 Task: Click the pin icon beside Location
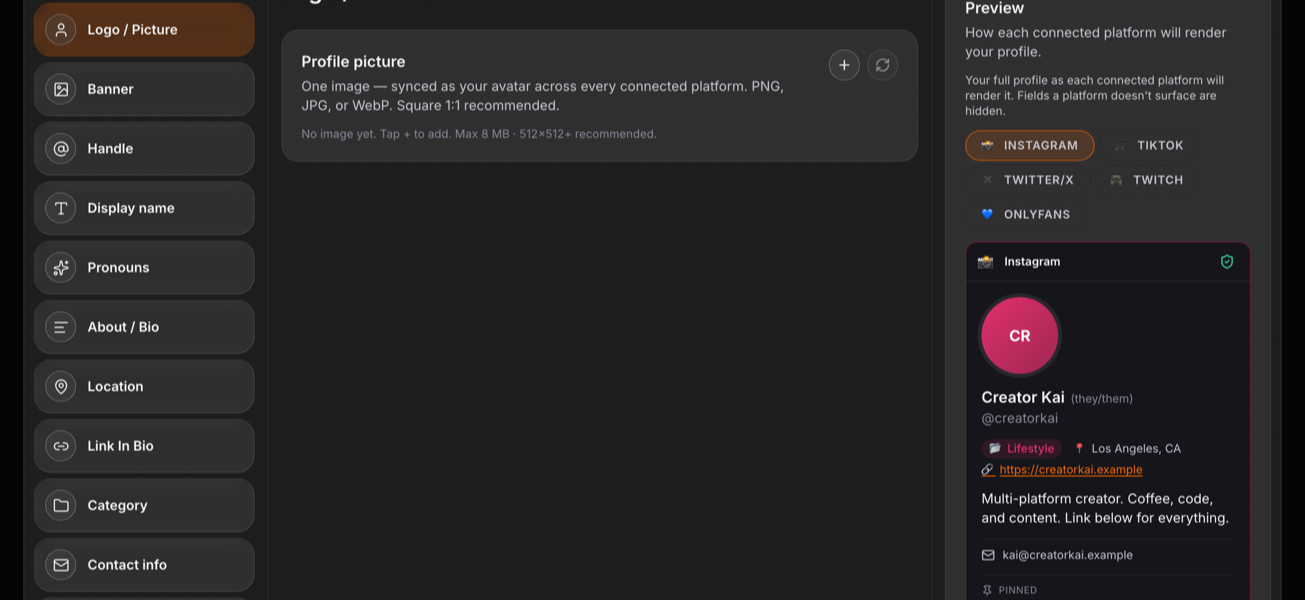click(61, 387)
